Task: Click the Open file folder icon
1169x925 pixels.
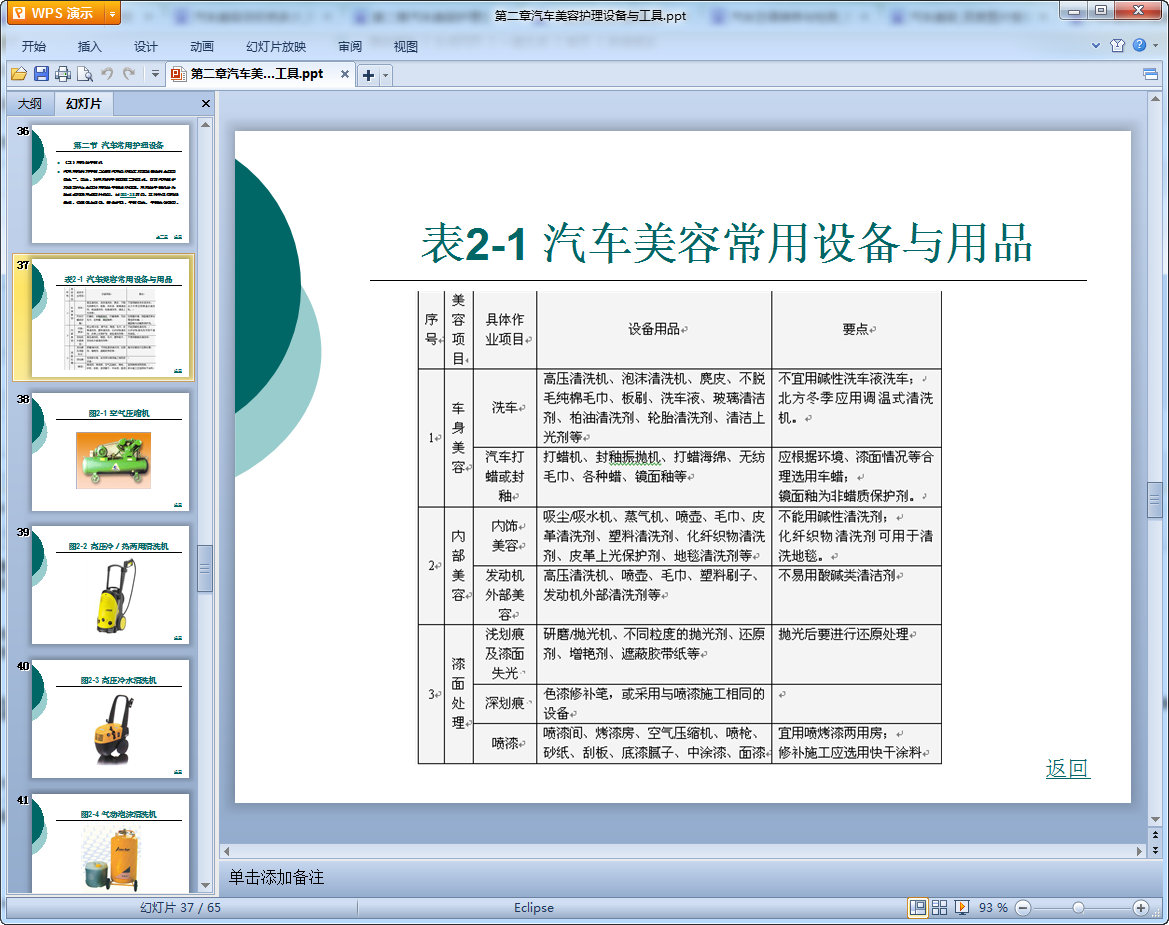Action: coord(19,74)
